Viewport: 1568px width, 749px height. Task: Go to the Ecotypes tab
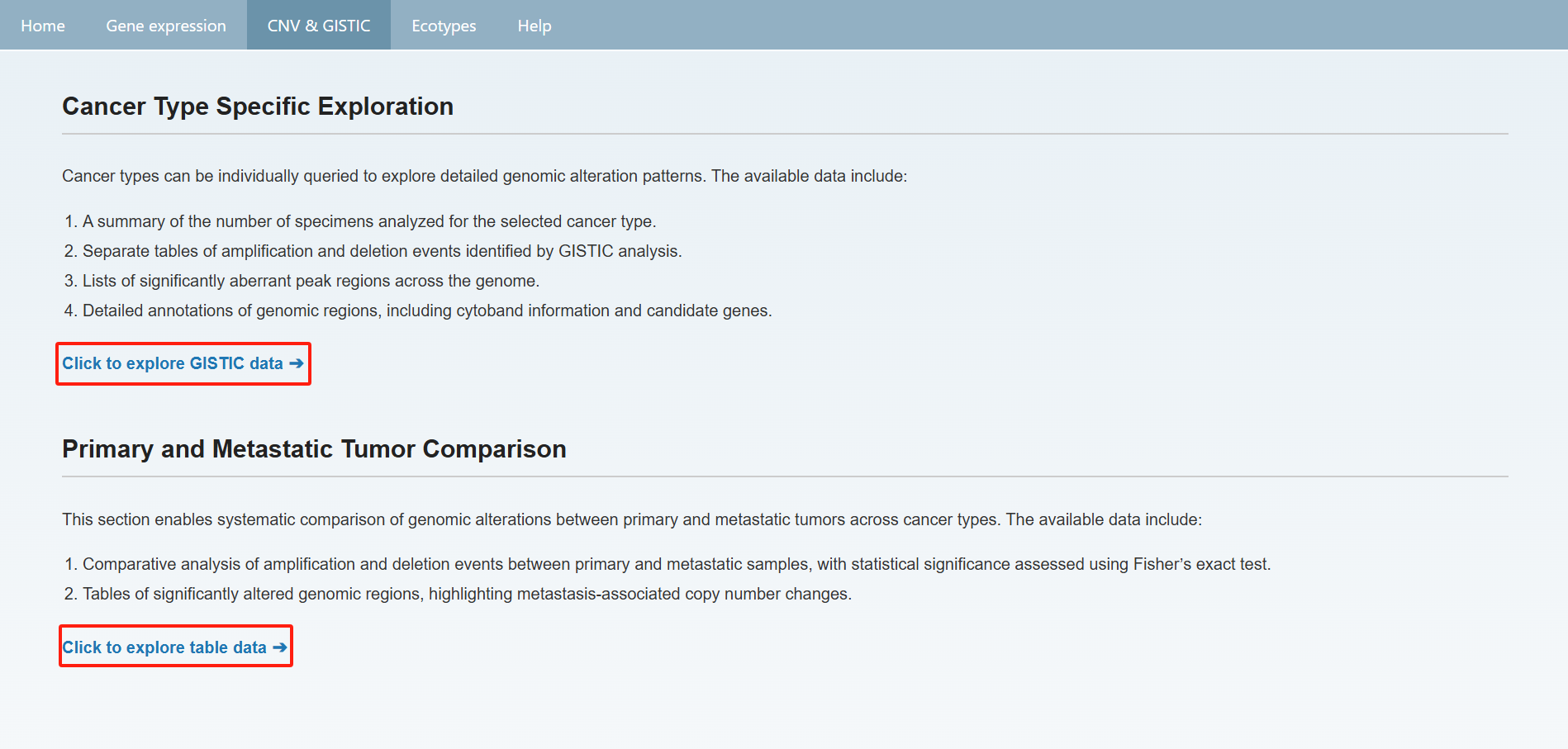(444, 26)
